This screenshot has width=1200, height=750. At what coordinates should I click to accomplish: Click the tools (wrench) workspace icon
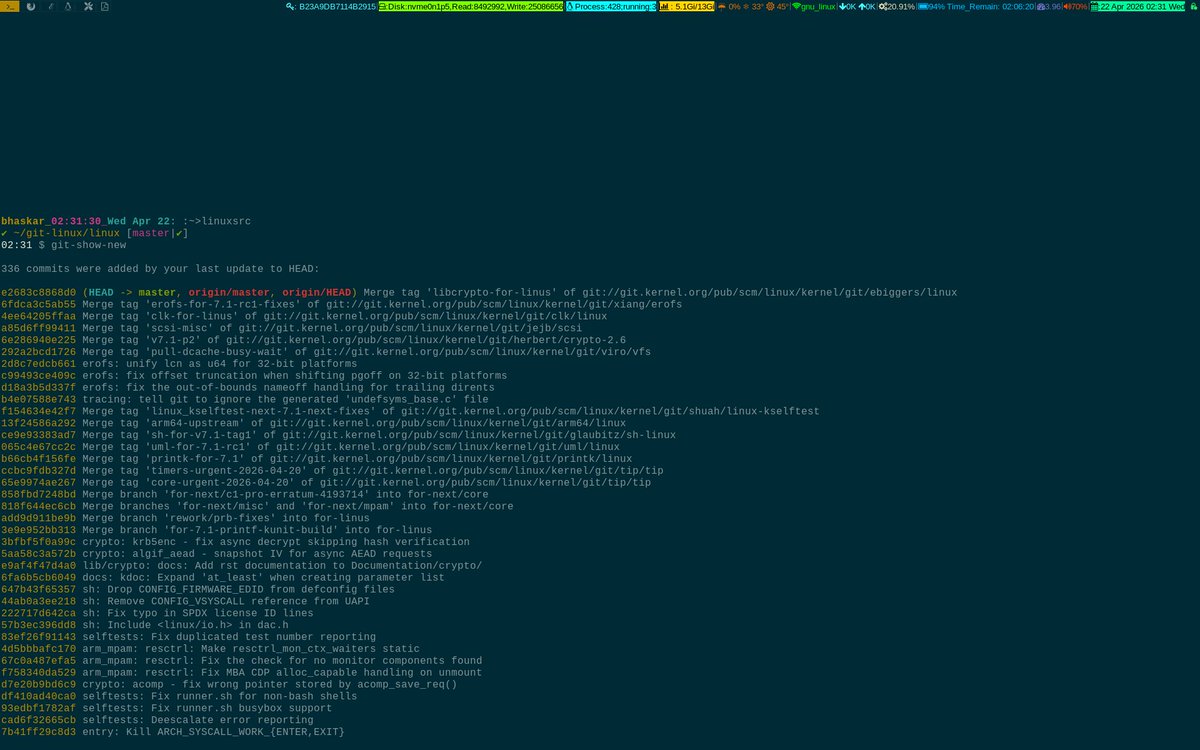tap(89, 6)
